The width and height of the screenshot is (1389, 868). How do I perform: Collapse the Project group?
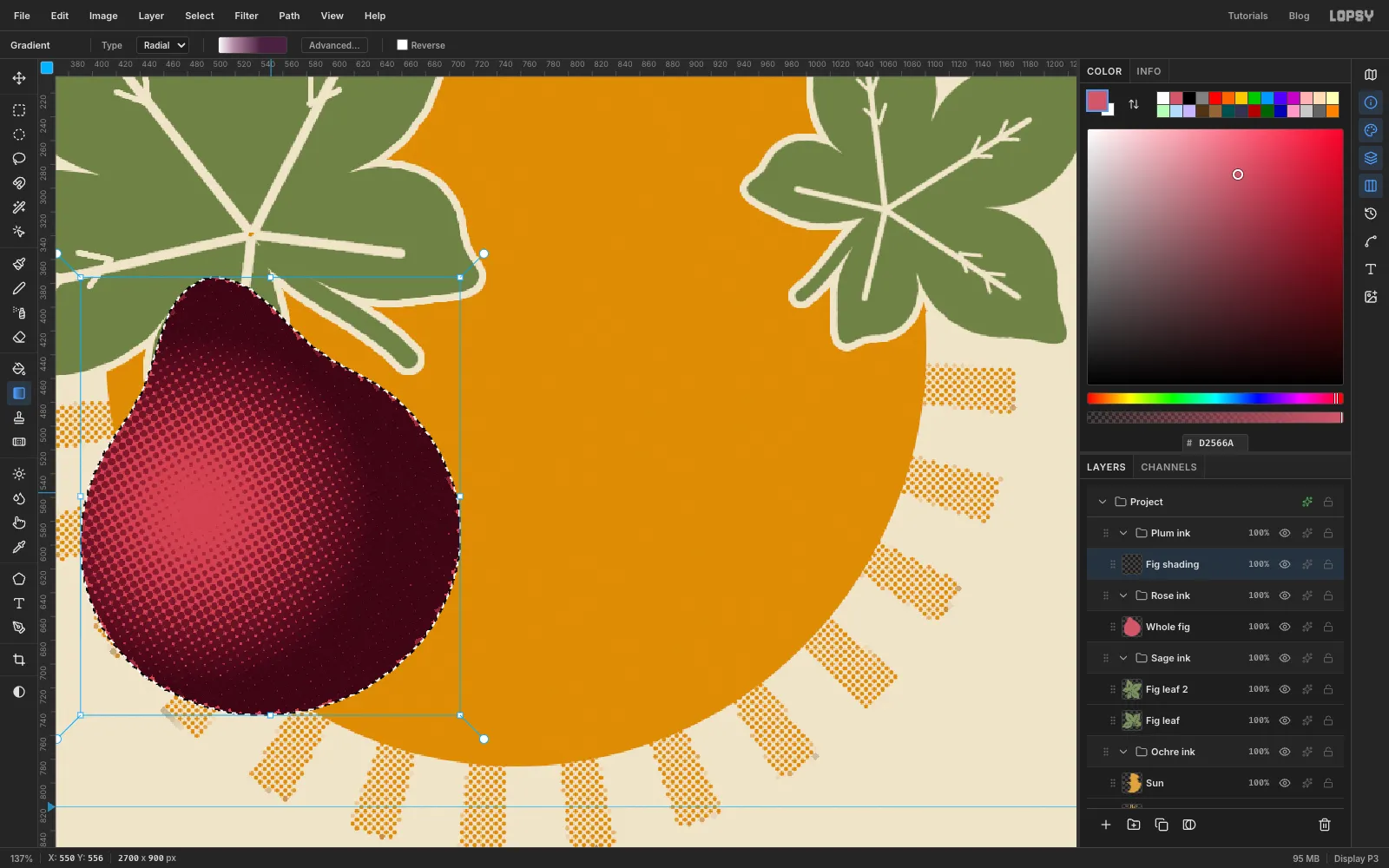click(1103, 502)
